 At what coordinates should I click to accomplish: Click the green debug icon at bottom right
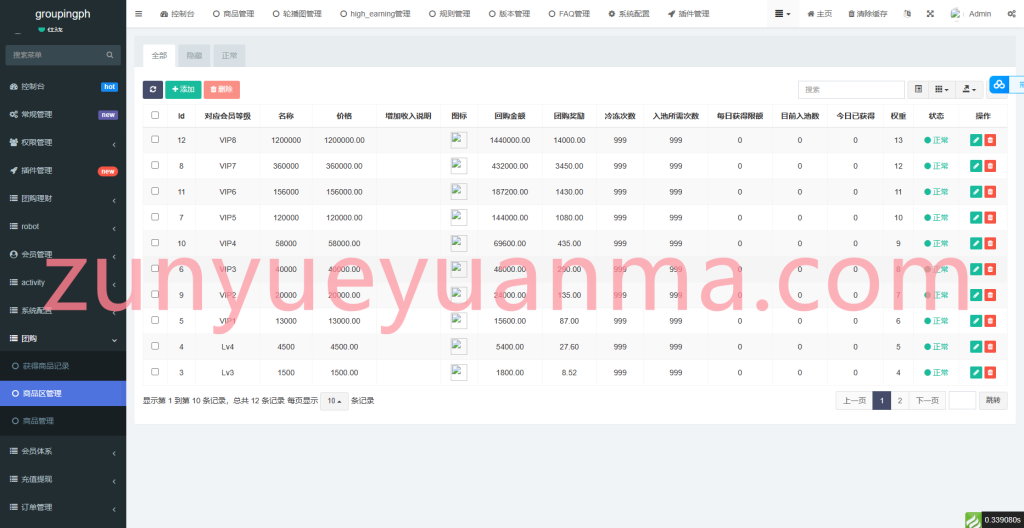click(973, 520)
